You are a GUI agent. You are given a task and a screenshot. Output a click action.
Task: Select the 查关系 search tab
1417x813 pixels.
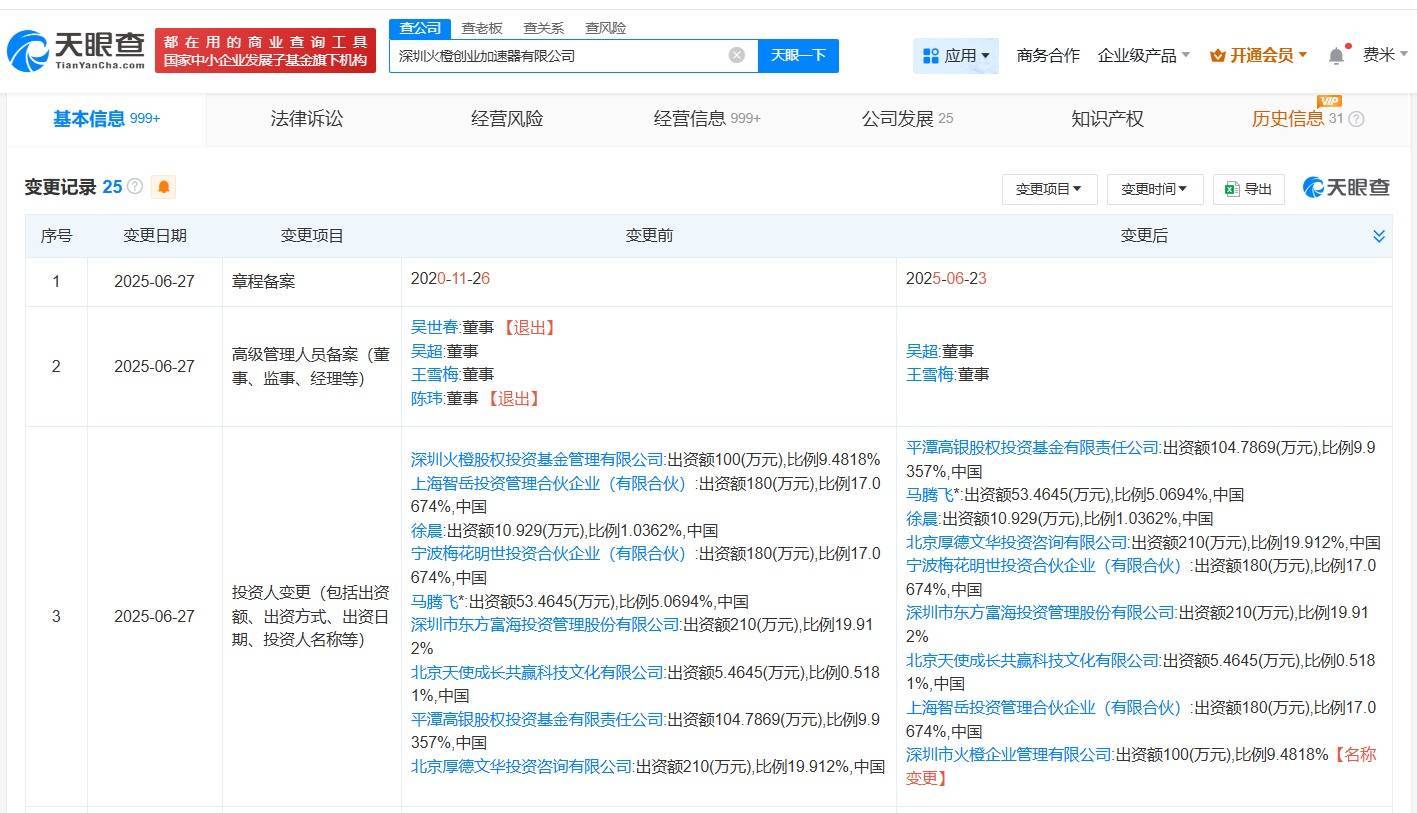543,28
